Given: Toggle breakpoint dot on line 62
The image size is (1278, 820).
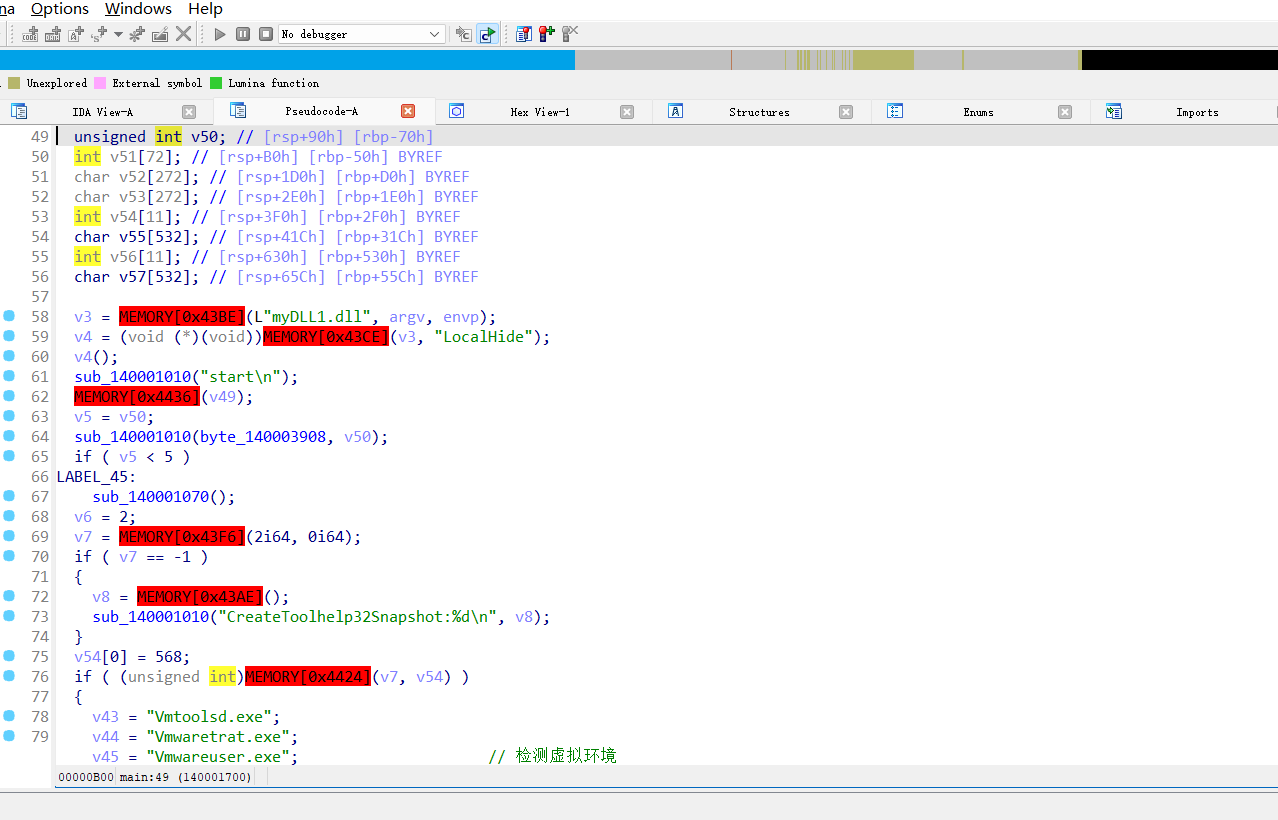Looking at the screenshot, I should coord(9,396).
